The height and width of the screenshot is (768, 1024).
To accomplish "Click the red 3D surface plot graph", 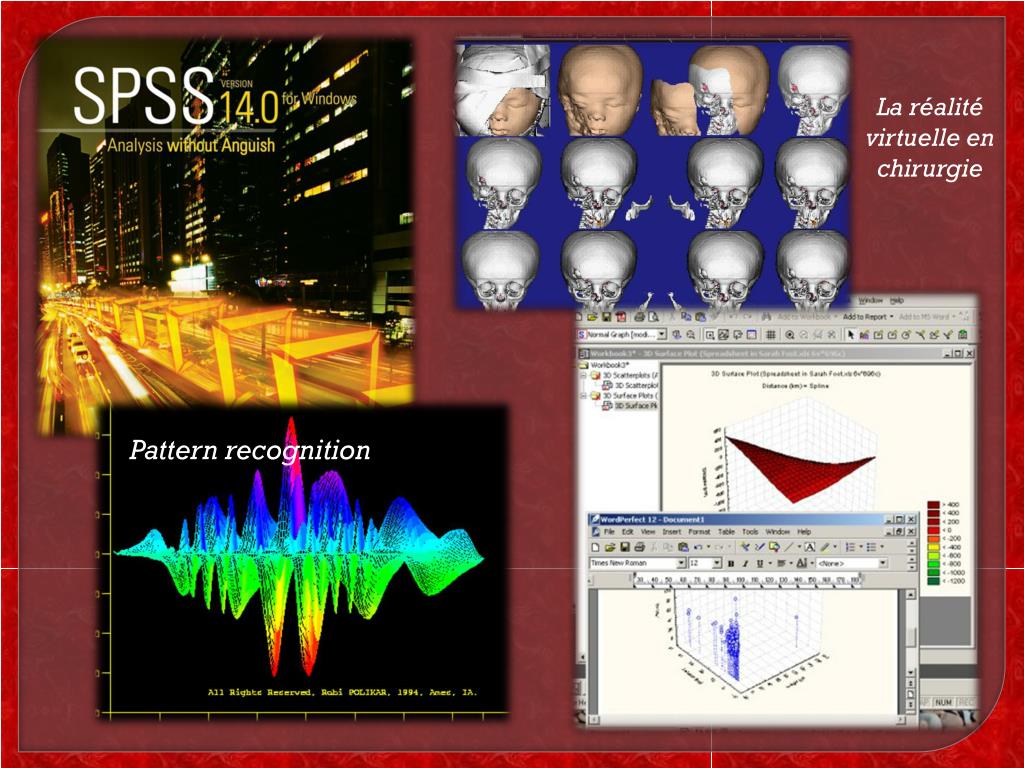I will [800, 467].
